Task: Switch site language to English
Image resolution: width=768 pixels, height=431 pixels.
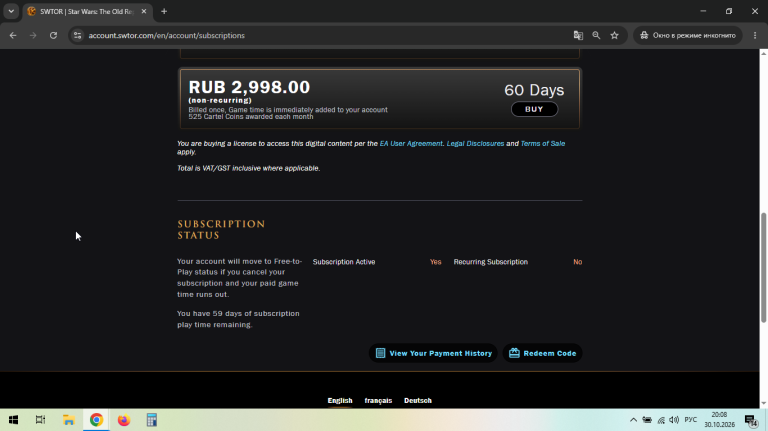Action: pos(340,401)
